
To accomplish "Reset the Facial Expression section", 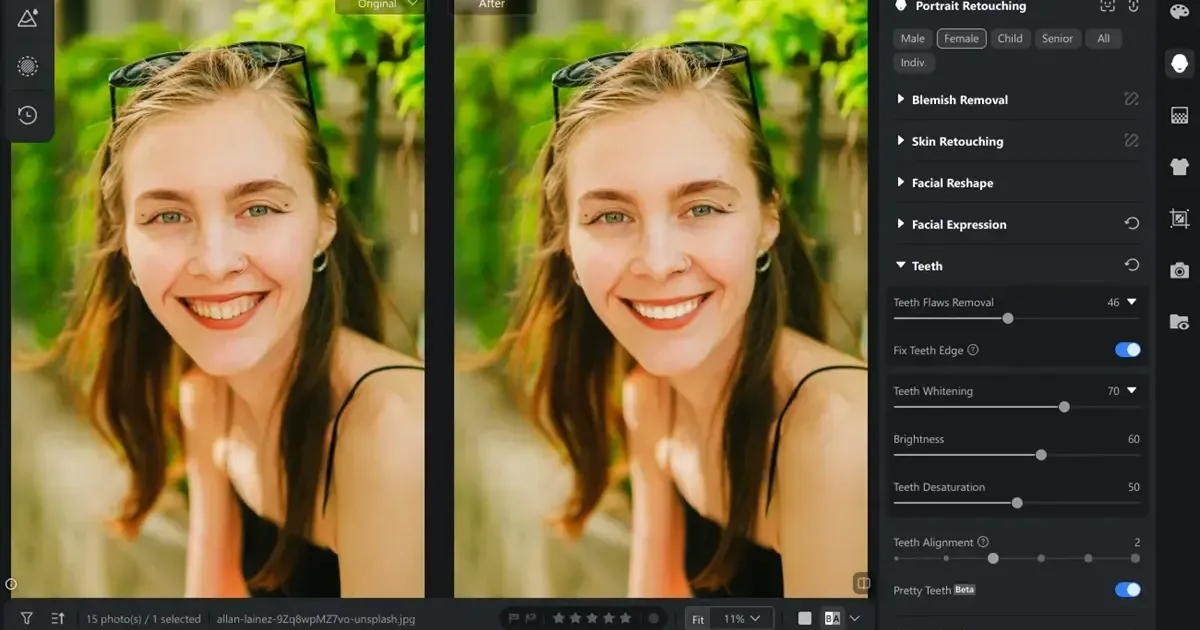I will pos(1132,224).
